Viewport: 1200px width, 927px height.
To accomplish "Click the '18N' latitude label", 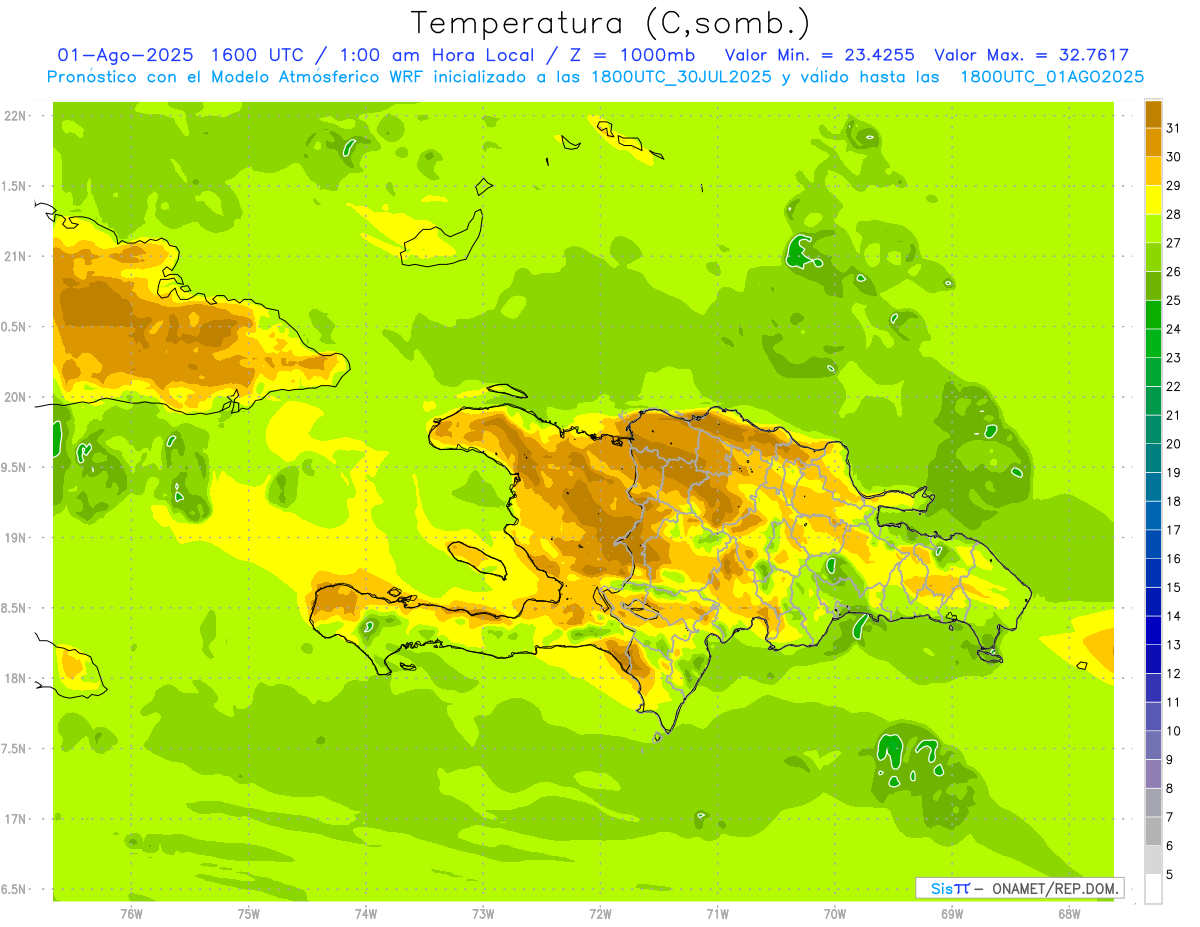I will (16, 678).
